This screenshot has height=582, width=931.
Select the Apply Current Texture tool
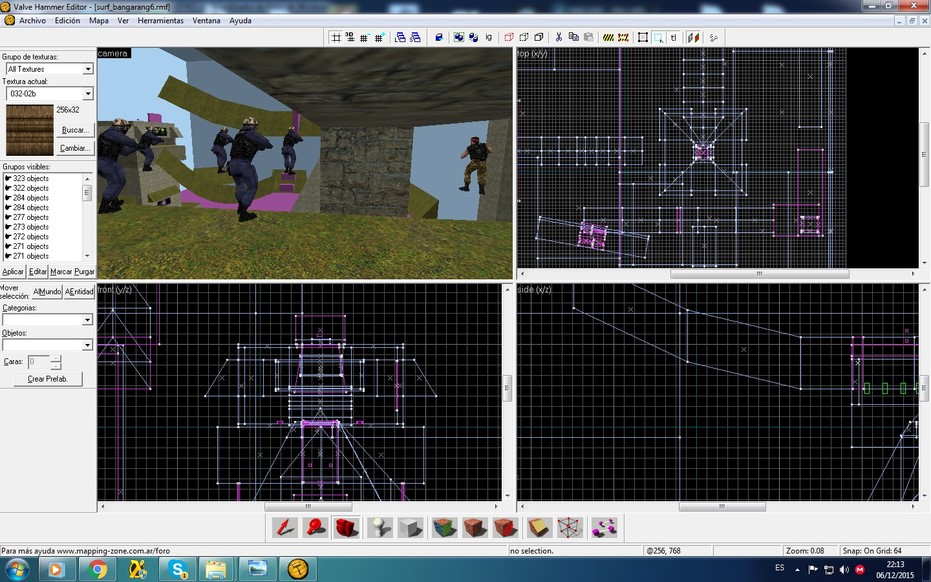coord(475,527)
